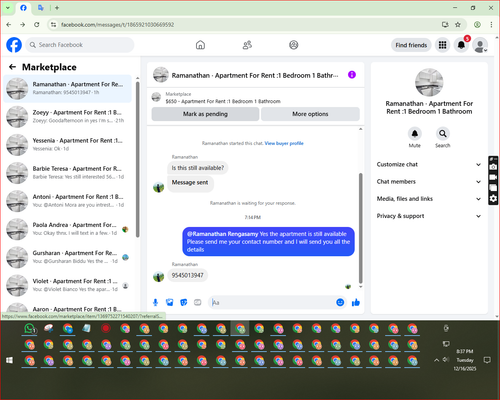Open the Friends icon in top navigation
Screen dimensions: 500x400
tap(247, 45)
